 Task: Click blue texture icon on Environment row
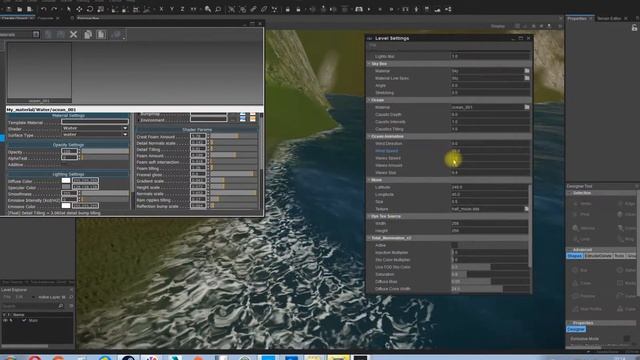point(243,119)
